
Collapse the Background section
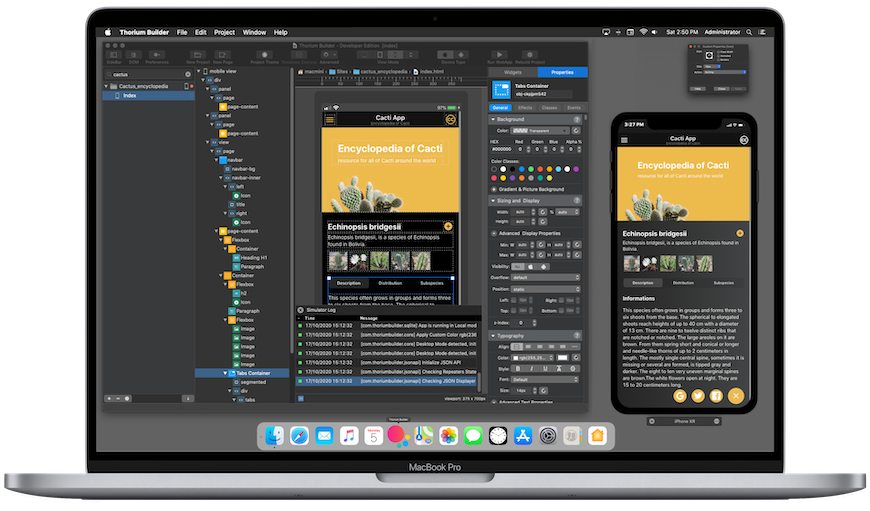[493, 119]
